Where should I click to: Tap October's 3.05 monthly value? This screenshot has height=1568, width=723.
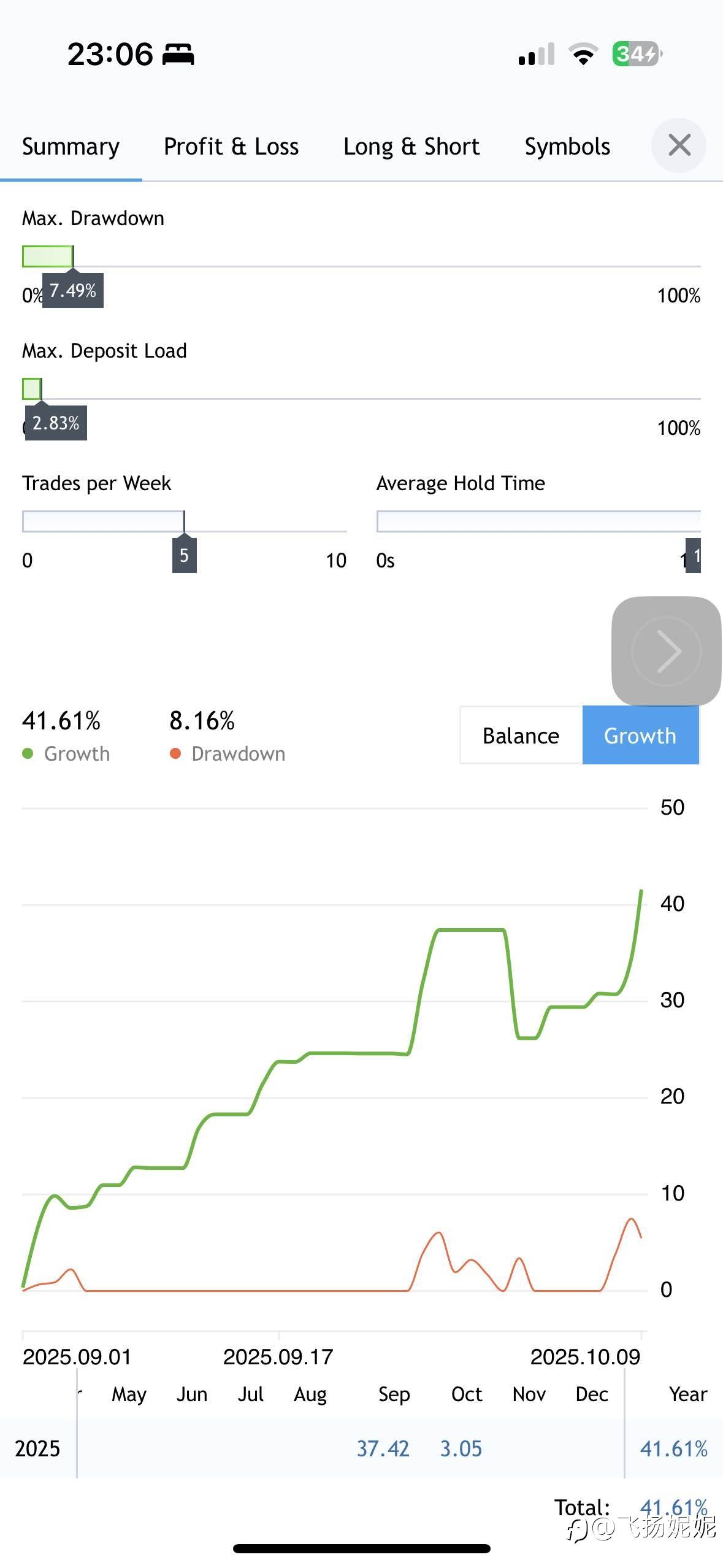(x=461, y=1448)
